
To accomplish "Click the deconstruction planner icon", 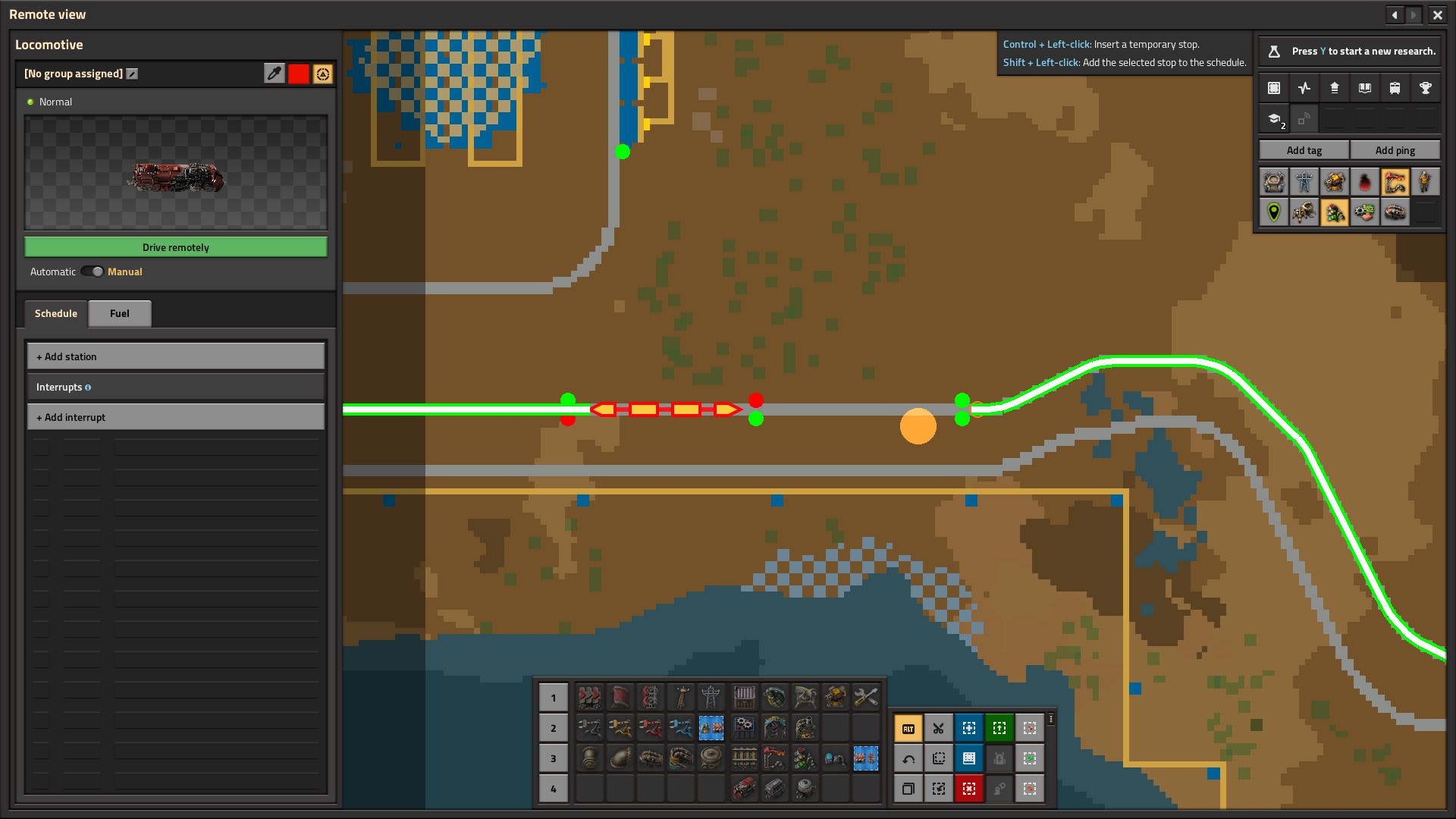I will click(968, 788).
